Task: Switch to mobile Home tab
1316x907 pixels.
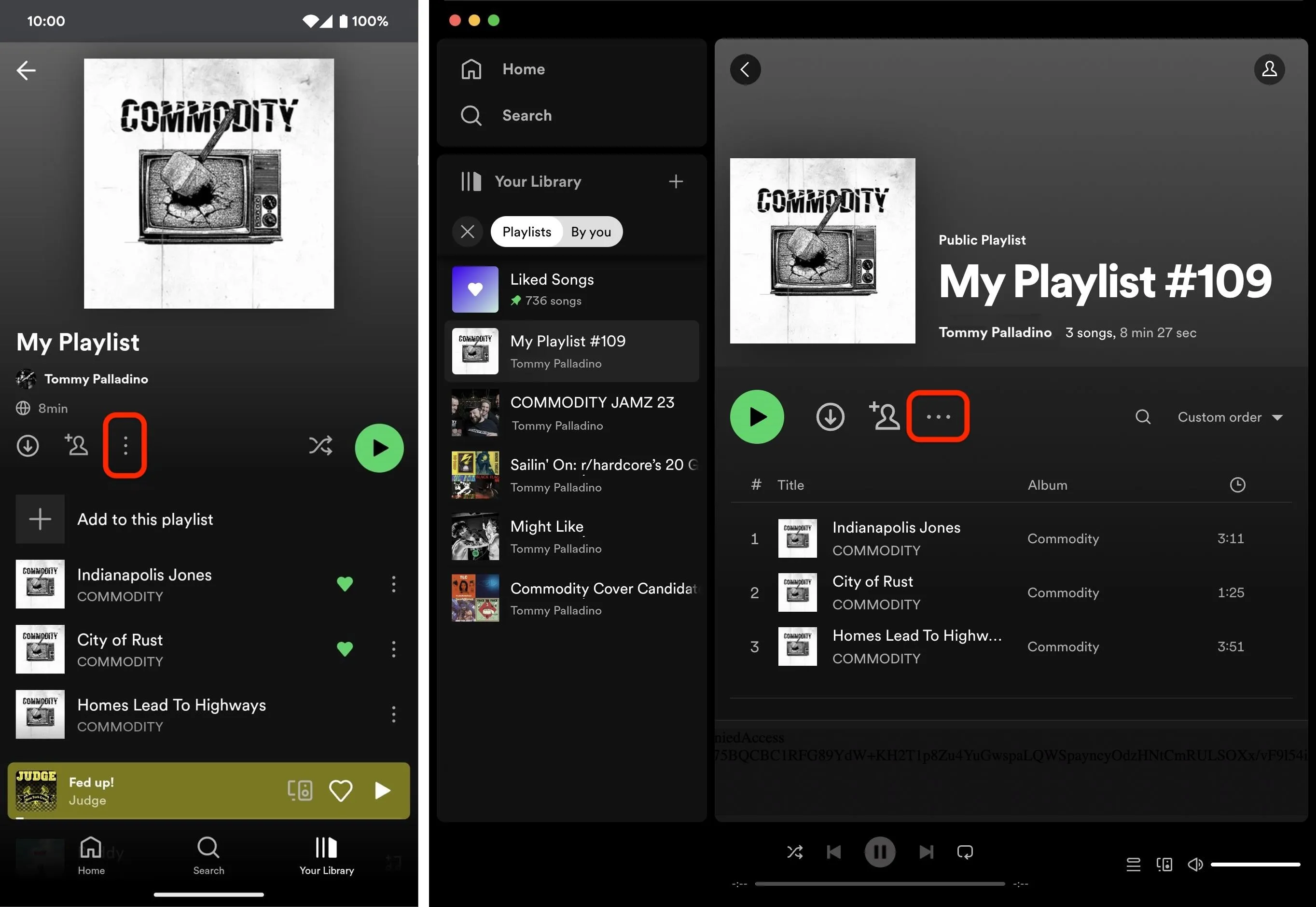Action: pyautogui.click(x=91, y=855)
